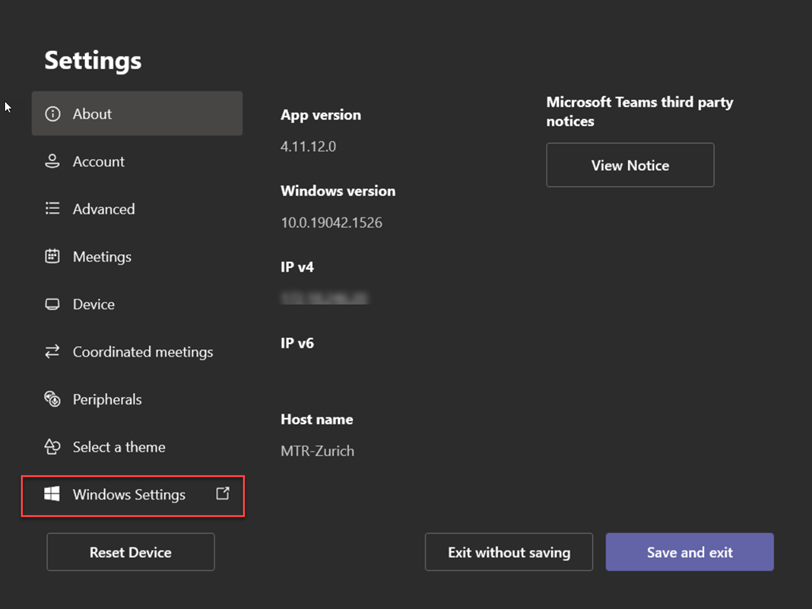The height and width of the screenshot is (609, 812).
Task: Click the Advanced list icon
Action: click(53, 209)
